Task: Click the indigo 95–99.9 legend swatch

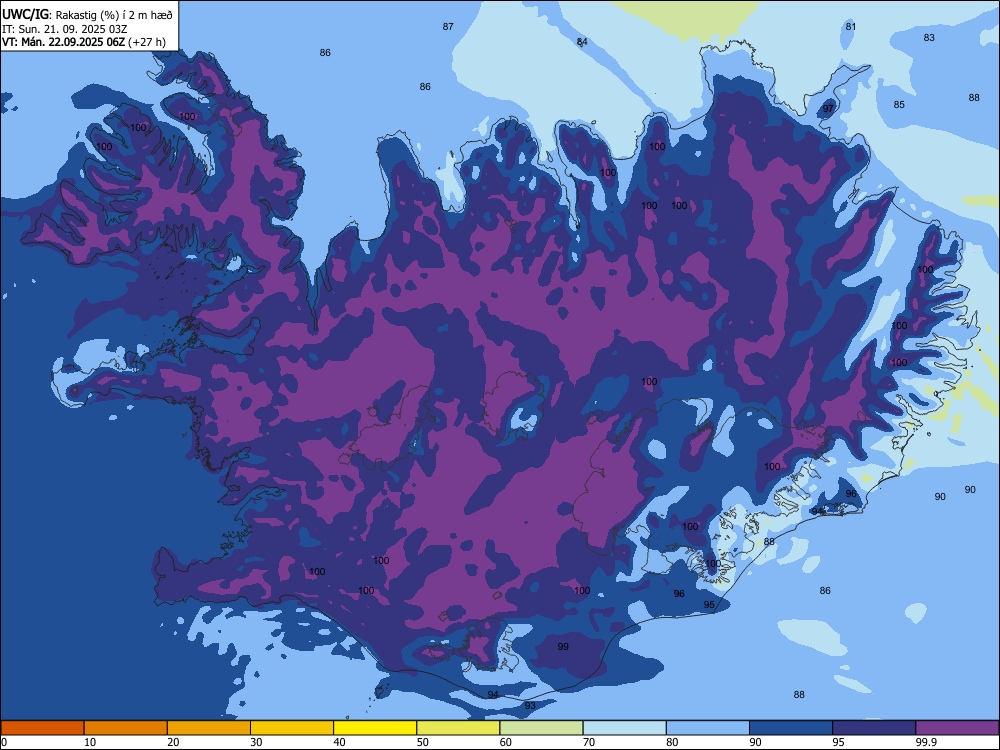Action: tap(874, 728)
